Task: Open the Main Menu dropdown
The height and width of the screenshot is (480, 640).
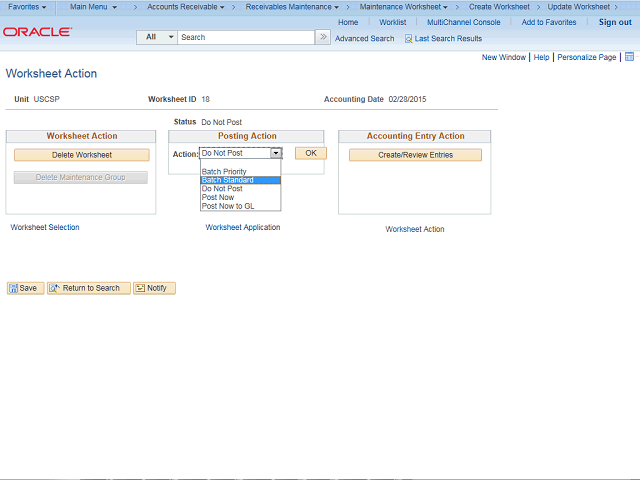Action: (93, 7)
